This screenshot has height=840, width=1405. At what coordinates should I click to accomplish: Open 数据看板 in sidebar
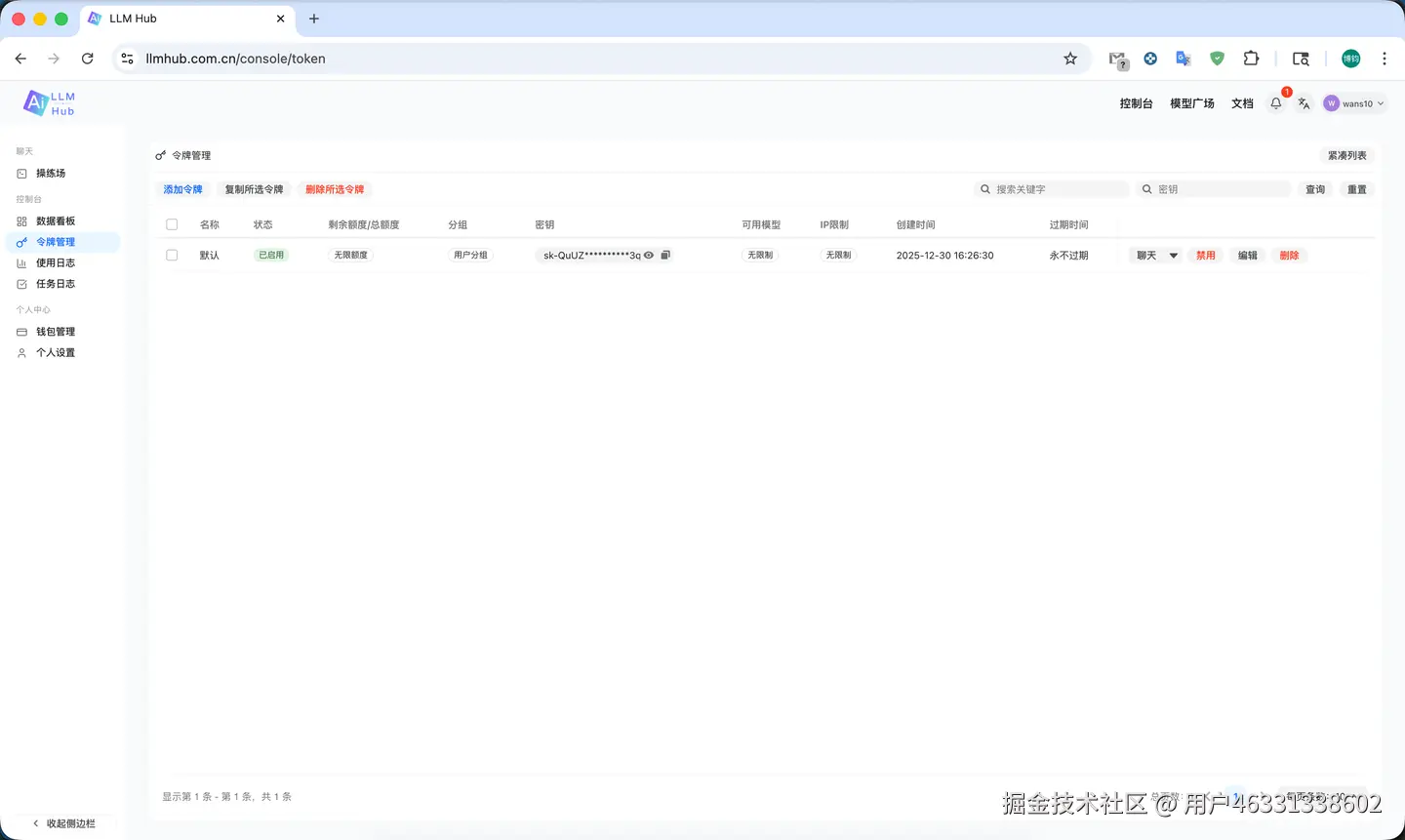click(62, 221)
